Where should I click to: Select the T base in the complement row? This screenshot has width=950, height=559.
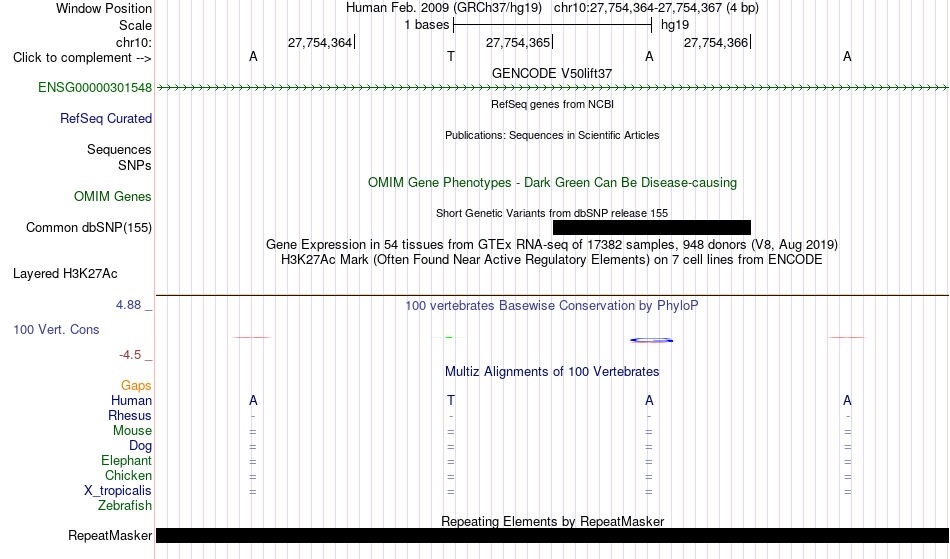451,56
